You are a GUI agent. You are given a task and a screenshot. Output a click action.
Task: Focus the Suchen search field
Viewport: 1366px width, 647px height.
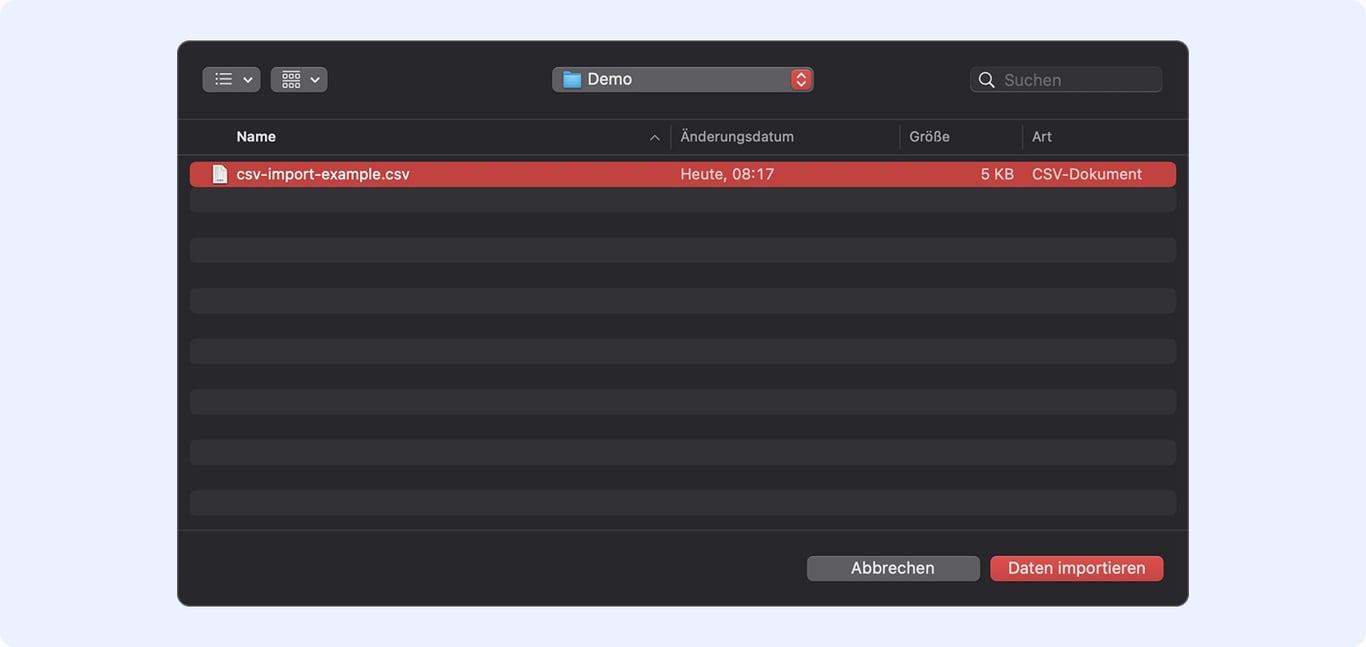[1066, 80]
